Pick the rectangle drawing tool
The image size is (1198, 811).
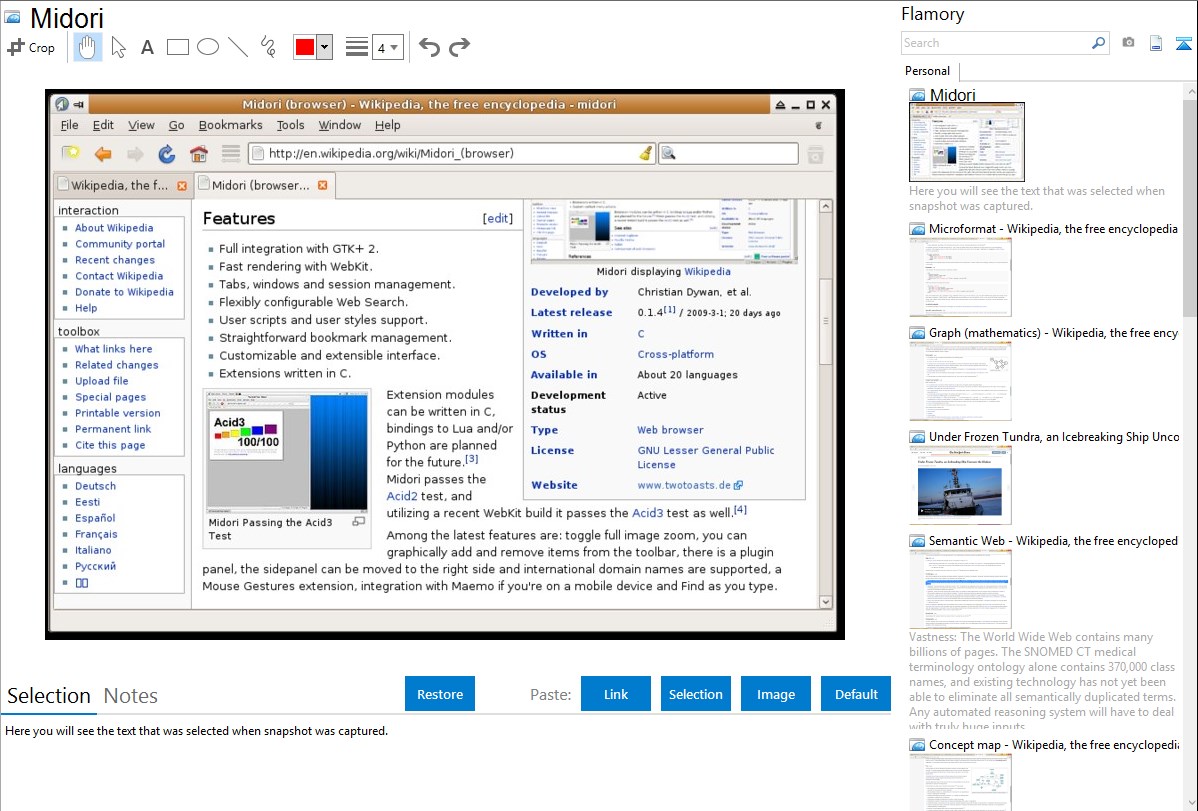click(x=177, y=47)
